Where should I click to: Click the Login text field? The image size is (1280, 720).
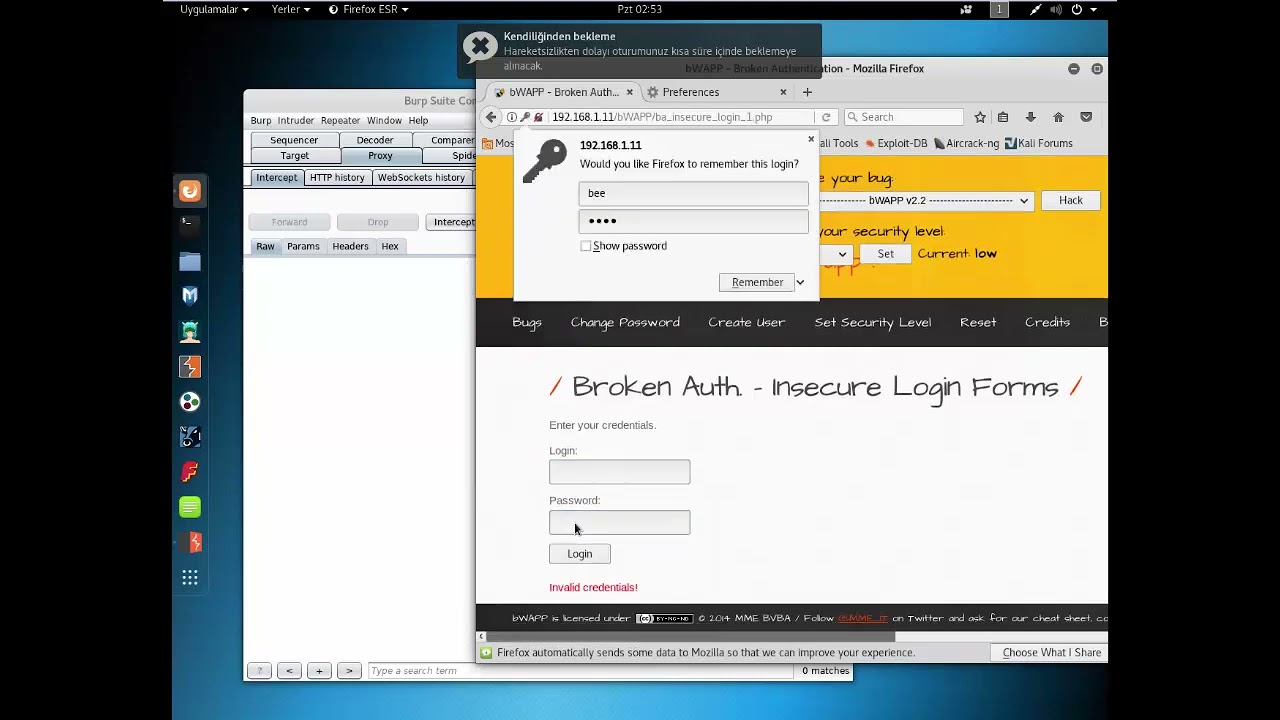619,472
